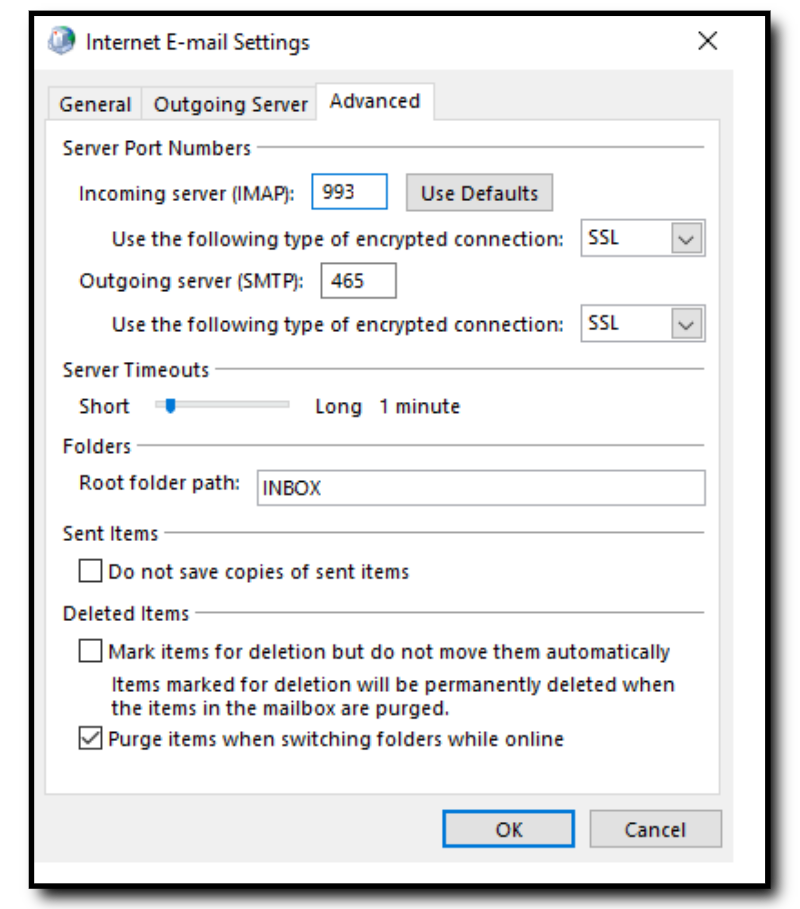800x909 pixels.
Task: Switch to the General tab
Action: 95,104
